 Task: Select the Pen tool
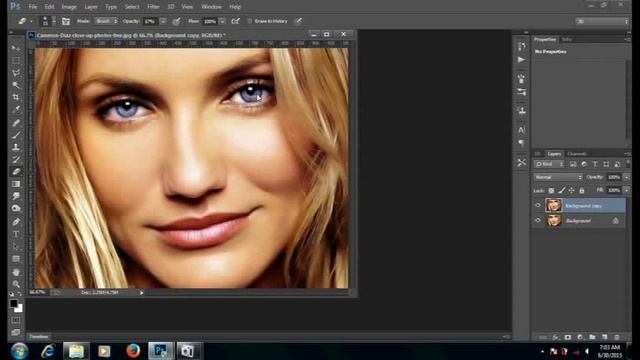click(x=16, y=222)
